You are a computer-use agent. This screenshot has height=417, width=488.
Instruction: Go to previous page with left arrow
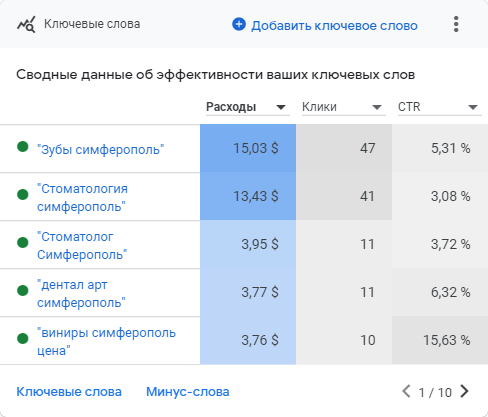[x=406, y=391]
